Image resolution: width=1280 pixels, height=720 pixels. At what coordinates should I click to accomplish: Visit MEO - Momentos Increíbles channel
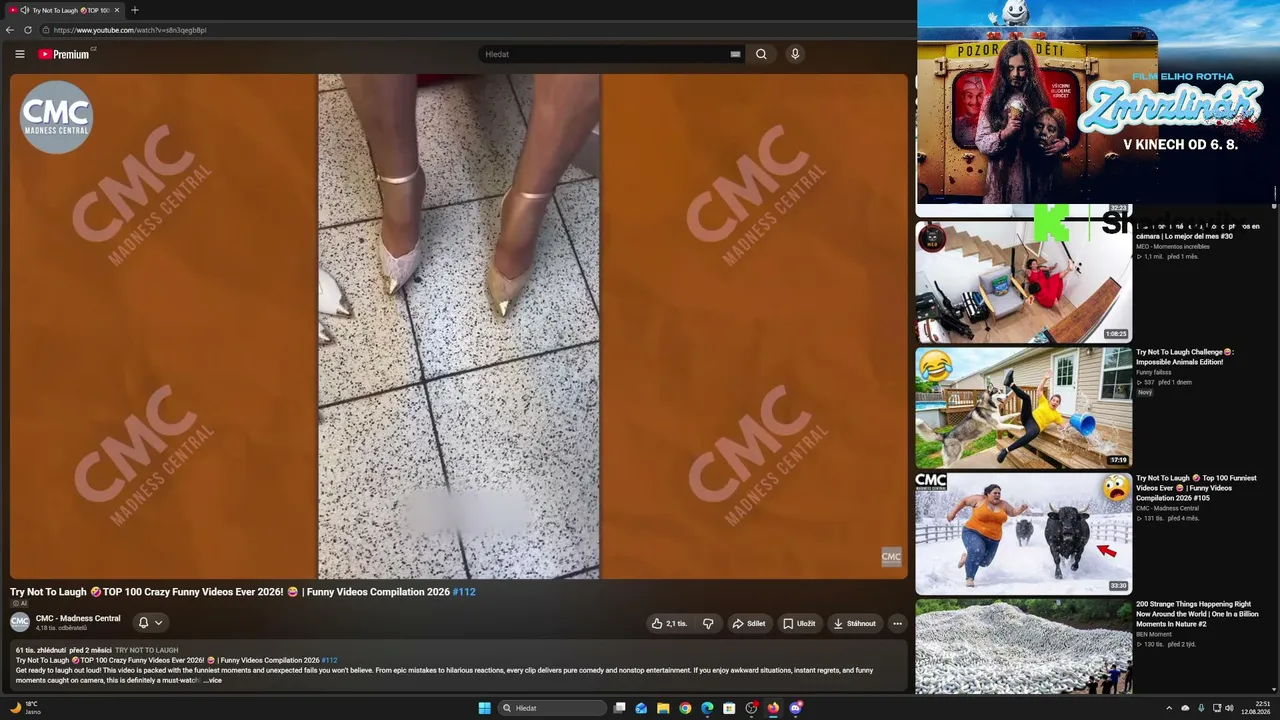point(1173,246)
